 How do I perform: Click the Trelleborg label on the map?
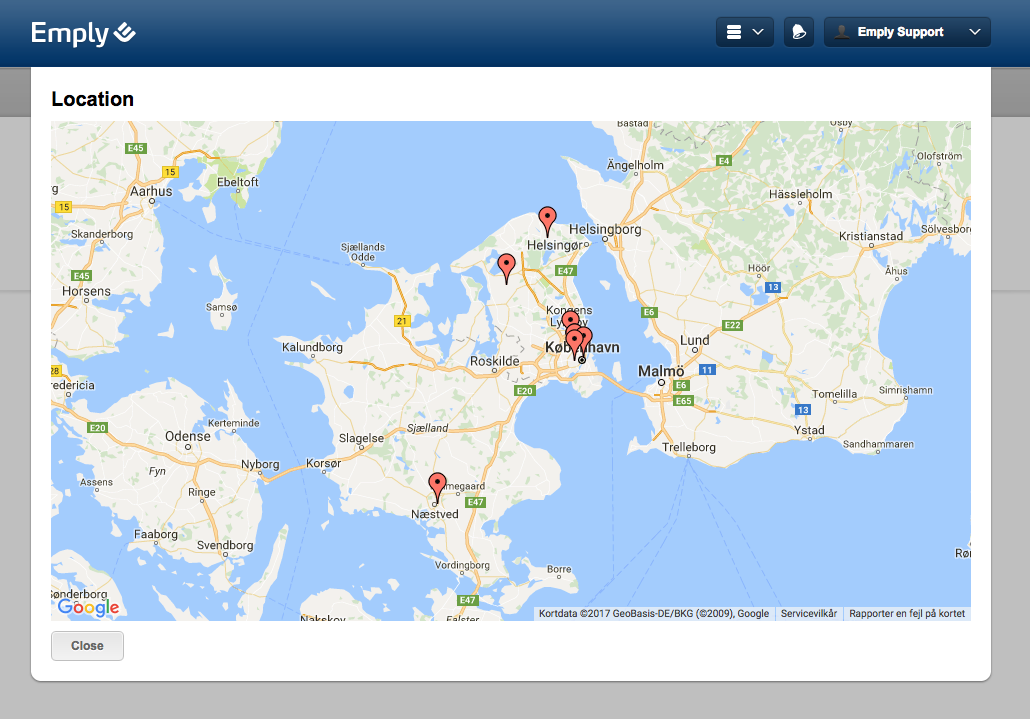tap(688, 447)
